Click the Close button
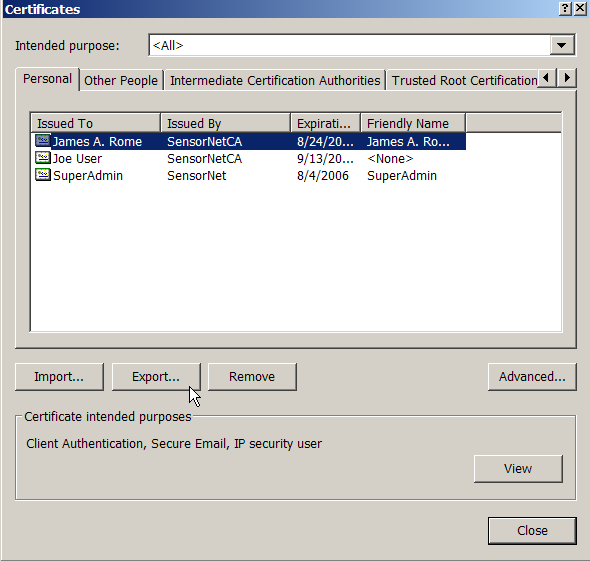590x561 pixels. tap(532, 531)
